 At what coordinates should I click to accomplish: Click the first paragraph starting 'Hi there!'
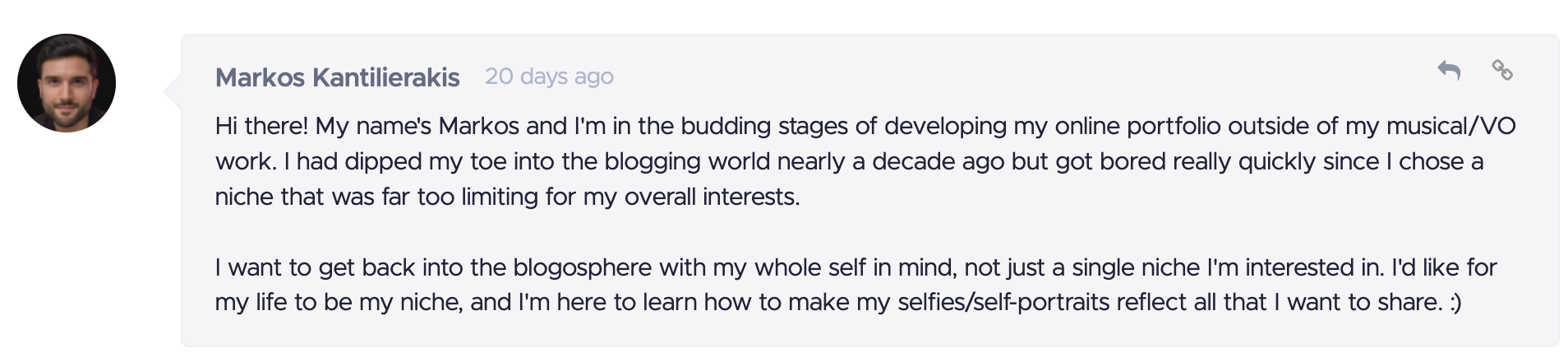(x=865, y=161)
